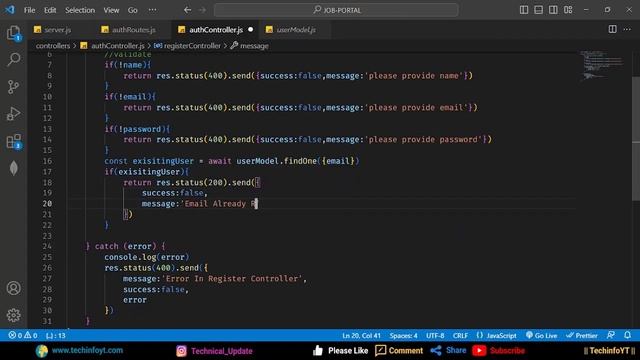This screenshot has width=640, height=360.
Task: Go forward with the right arrow
Action: click(202, 10)
